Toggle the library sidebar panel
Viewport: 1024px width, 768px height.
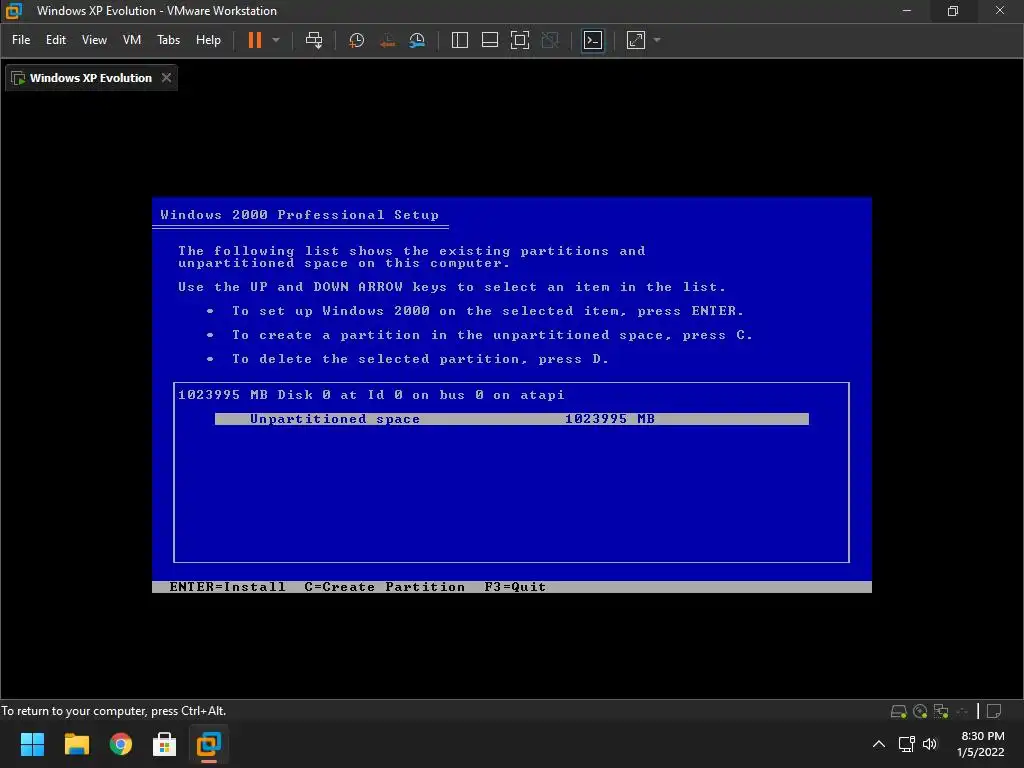click(x=460, y=40)
